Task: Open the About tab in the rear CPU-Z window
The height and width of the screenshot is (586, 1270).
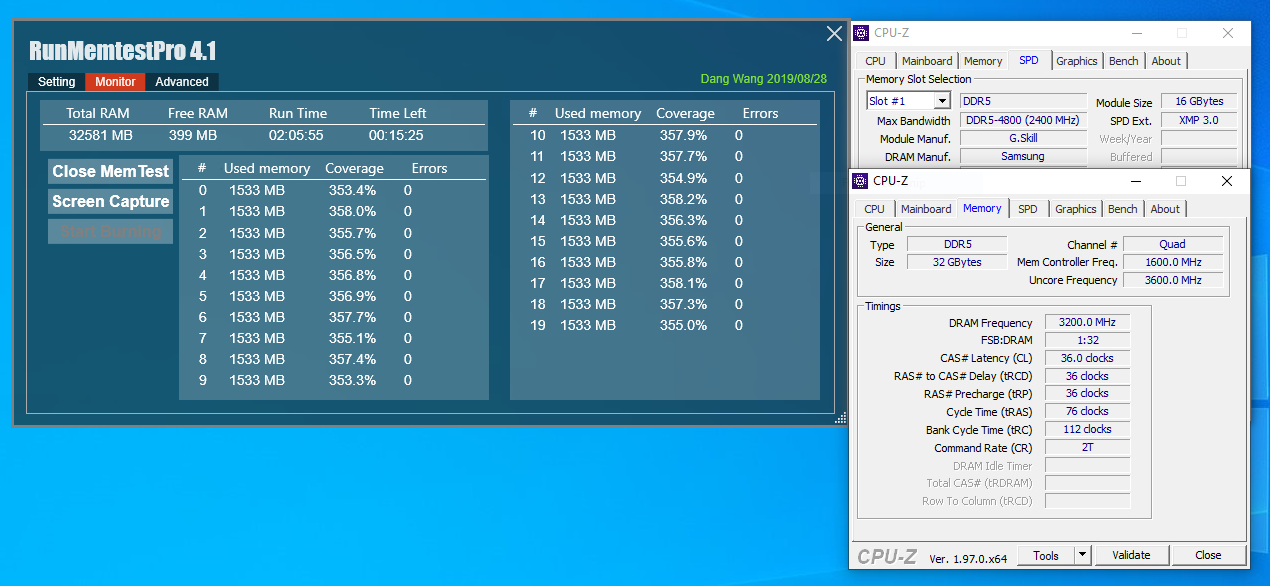Action: (x=1166, y=61)
